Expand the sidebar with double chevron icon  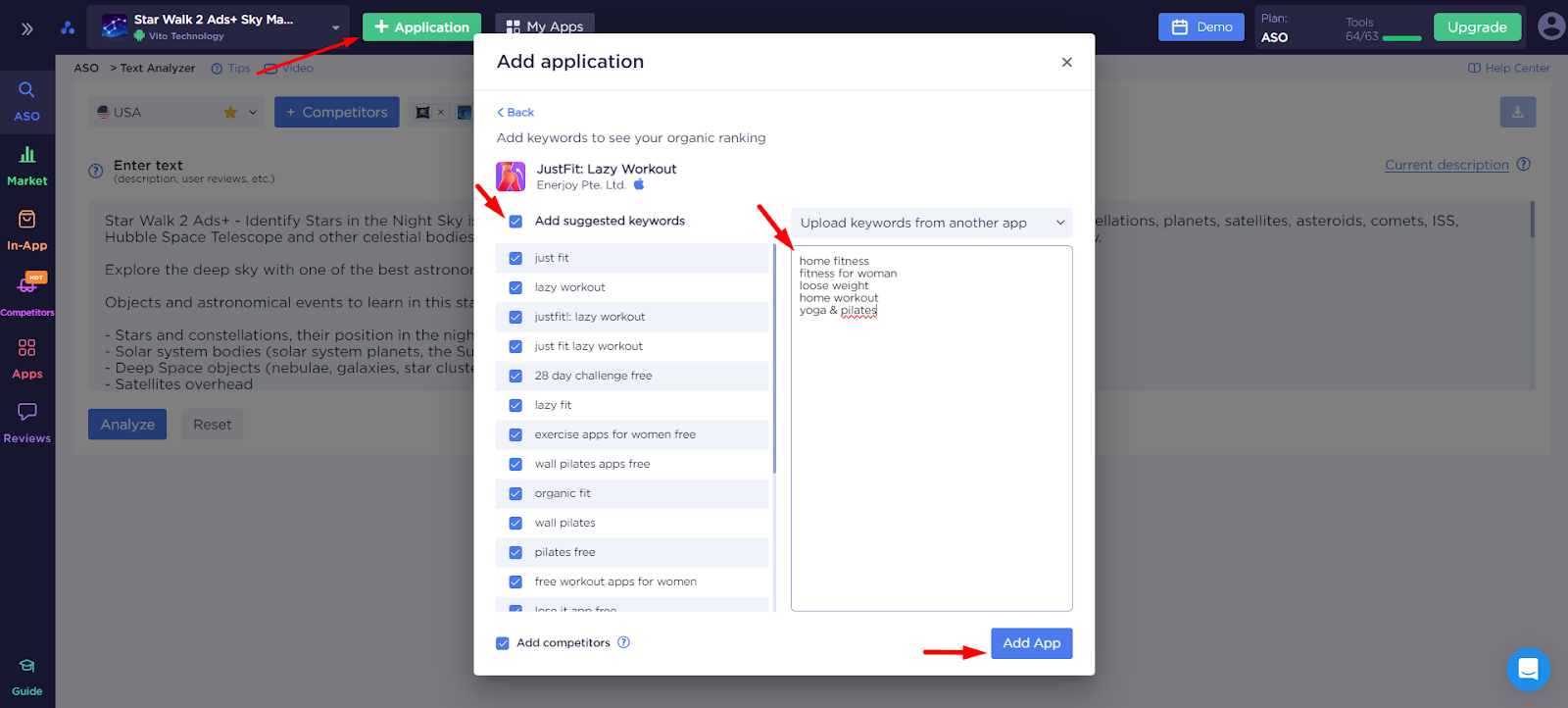(27, 28)
